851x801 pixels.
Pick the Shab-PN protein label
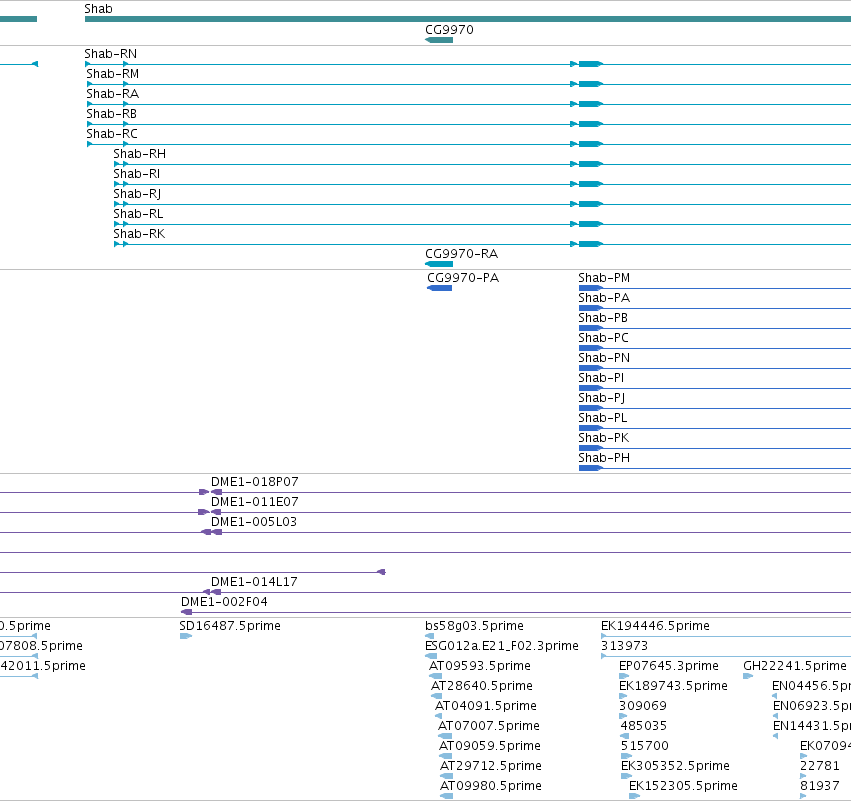point(604,358)
